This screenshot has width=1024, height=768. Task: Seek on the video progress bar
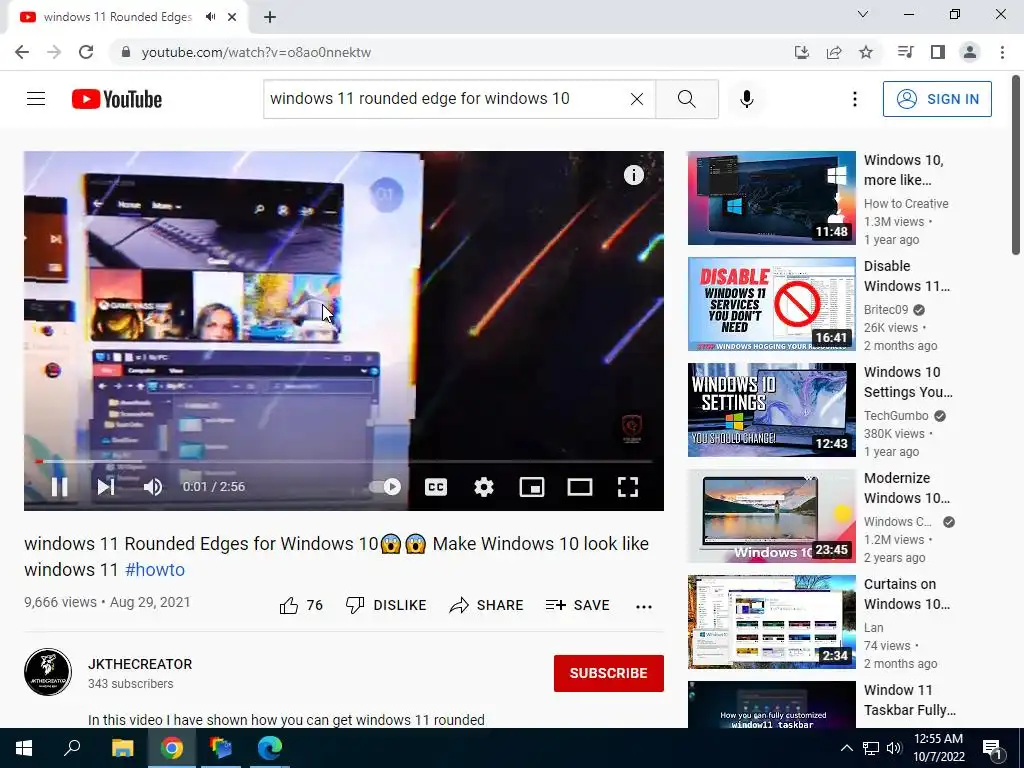(x=344, y=461)
